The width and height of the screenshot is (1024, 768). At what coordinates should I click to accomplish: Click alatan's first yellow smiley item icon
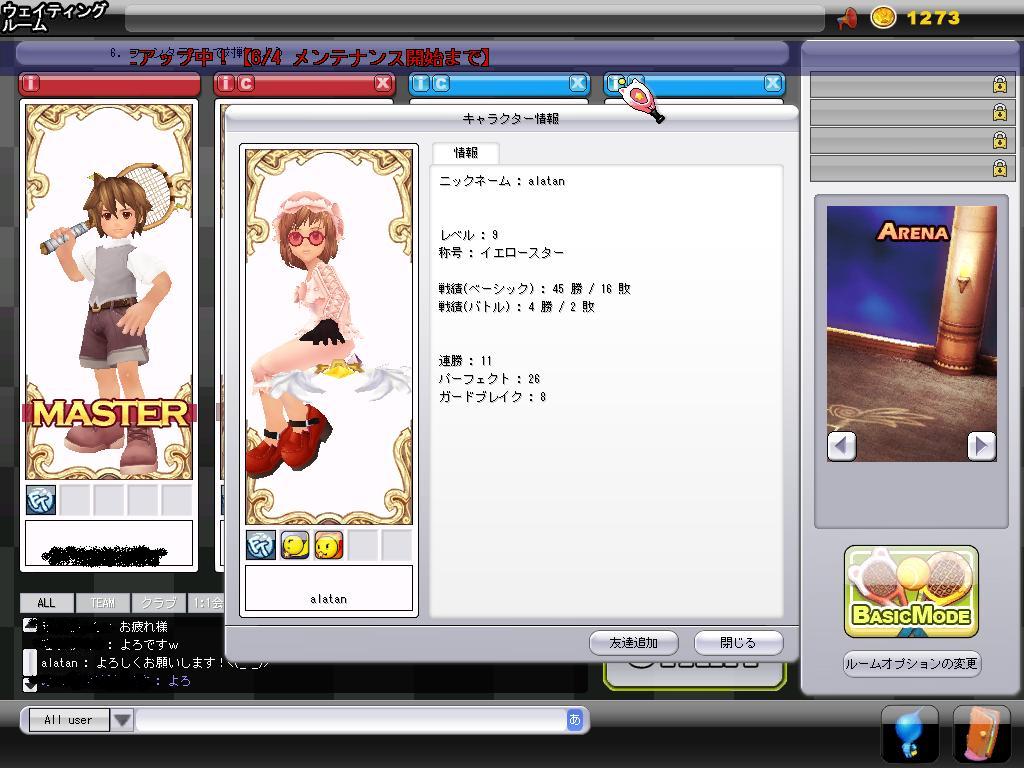pos(295,545)
